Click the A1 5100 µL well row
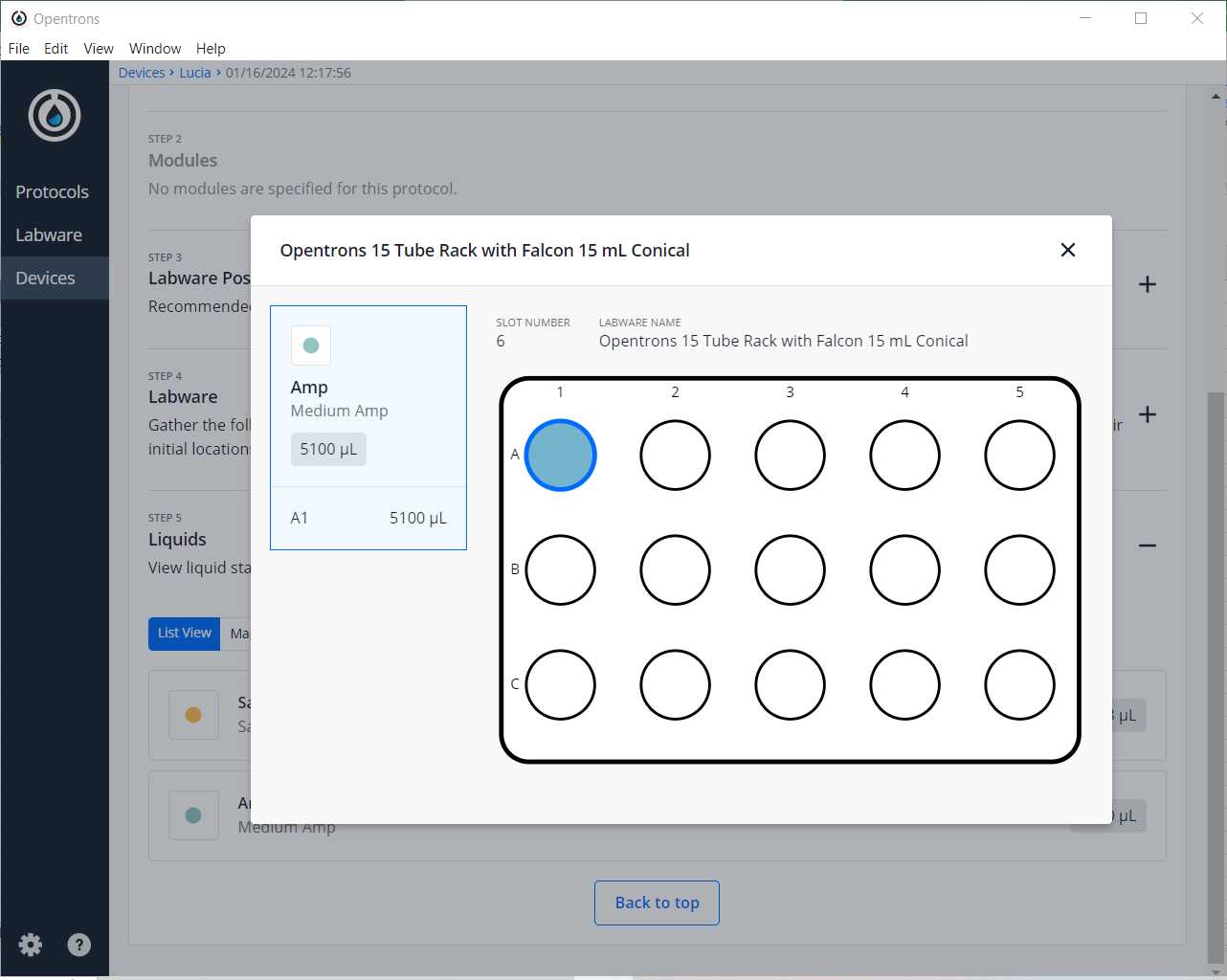 point(368,518)
